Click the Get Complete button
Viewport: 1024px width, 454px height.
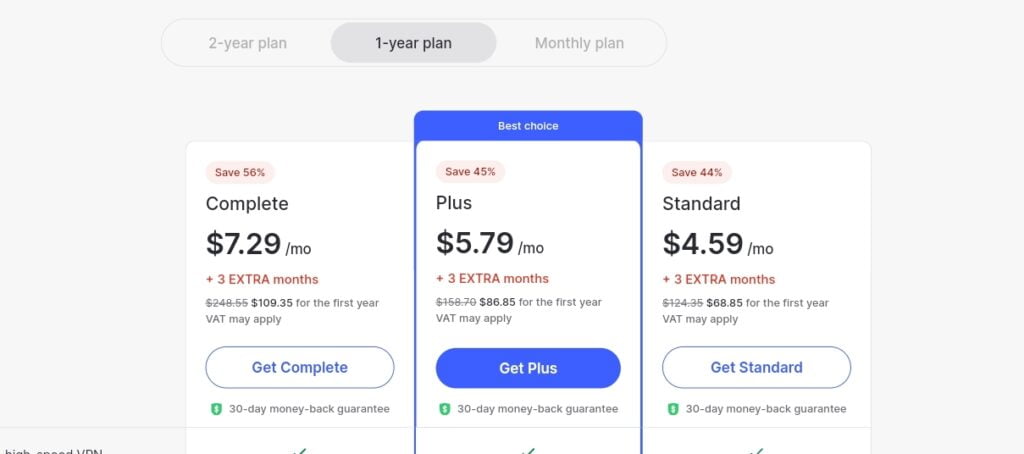click(x=300, y=368)
